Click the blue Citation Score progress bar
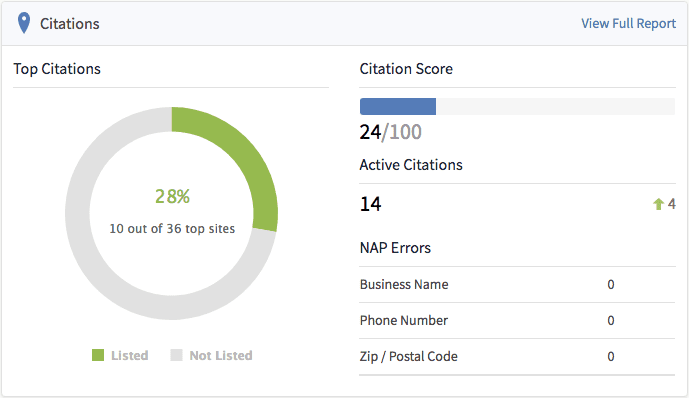This screenshot has height=398, width=689. point(398,106)
